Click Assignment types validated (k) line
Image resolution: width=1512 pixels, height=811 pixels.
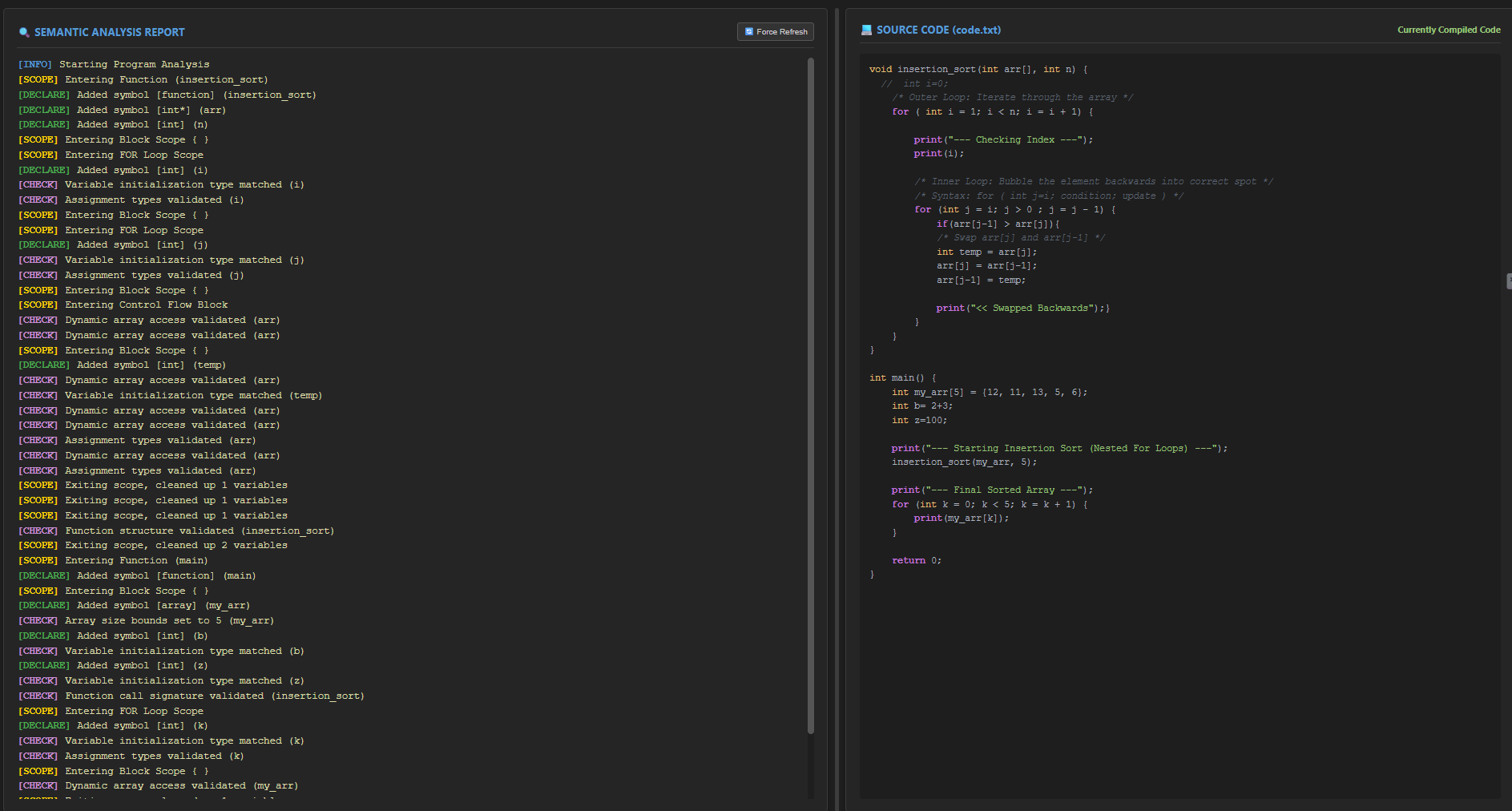coord(131,756)
